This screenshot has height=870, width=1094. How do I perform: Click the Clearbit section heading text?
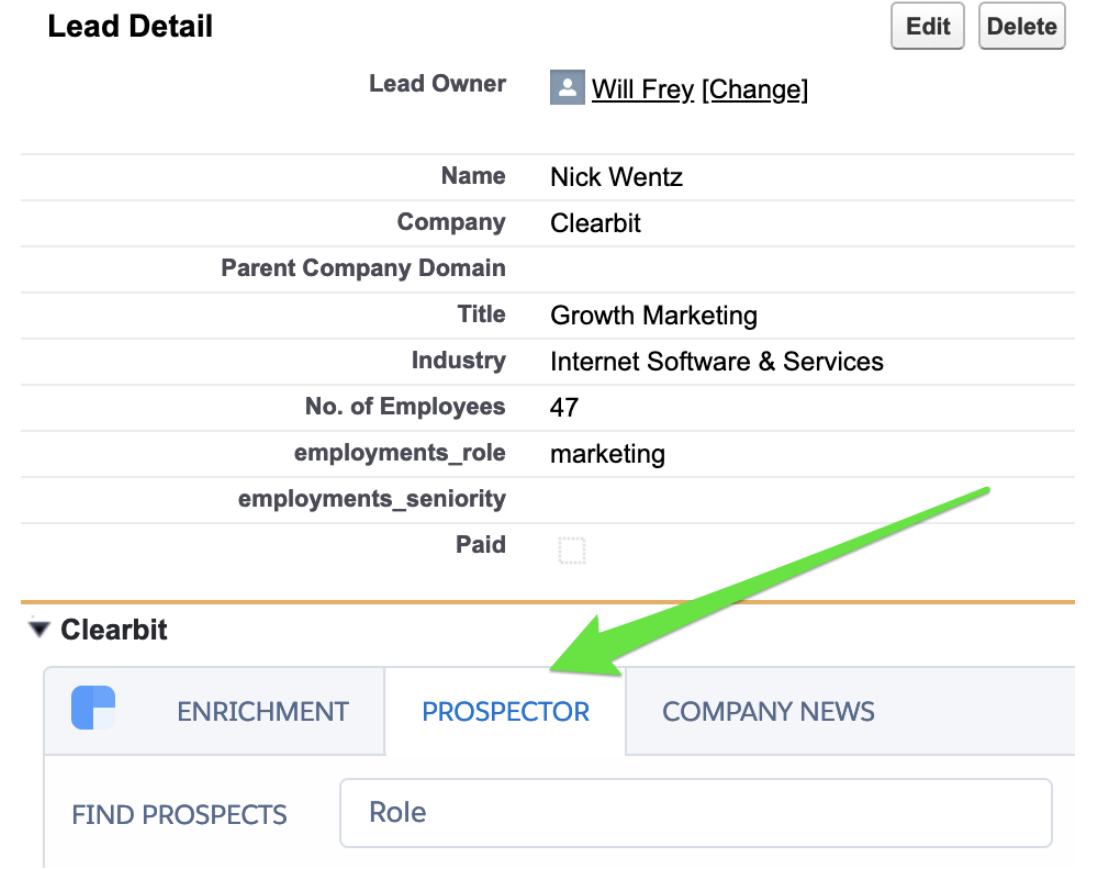(x=114, y=629)
